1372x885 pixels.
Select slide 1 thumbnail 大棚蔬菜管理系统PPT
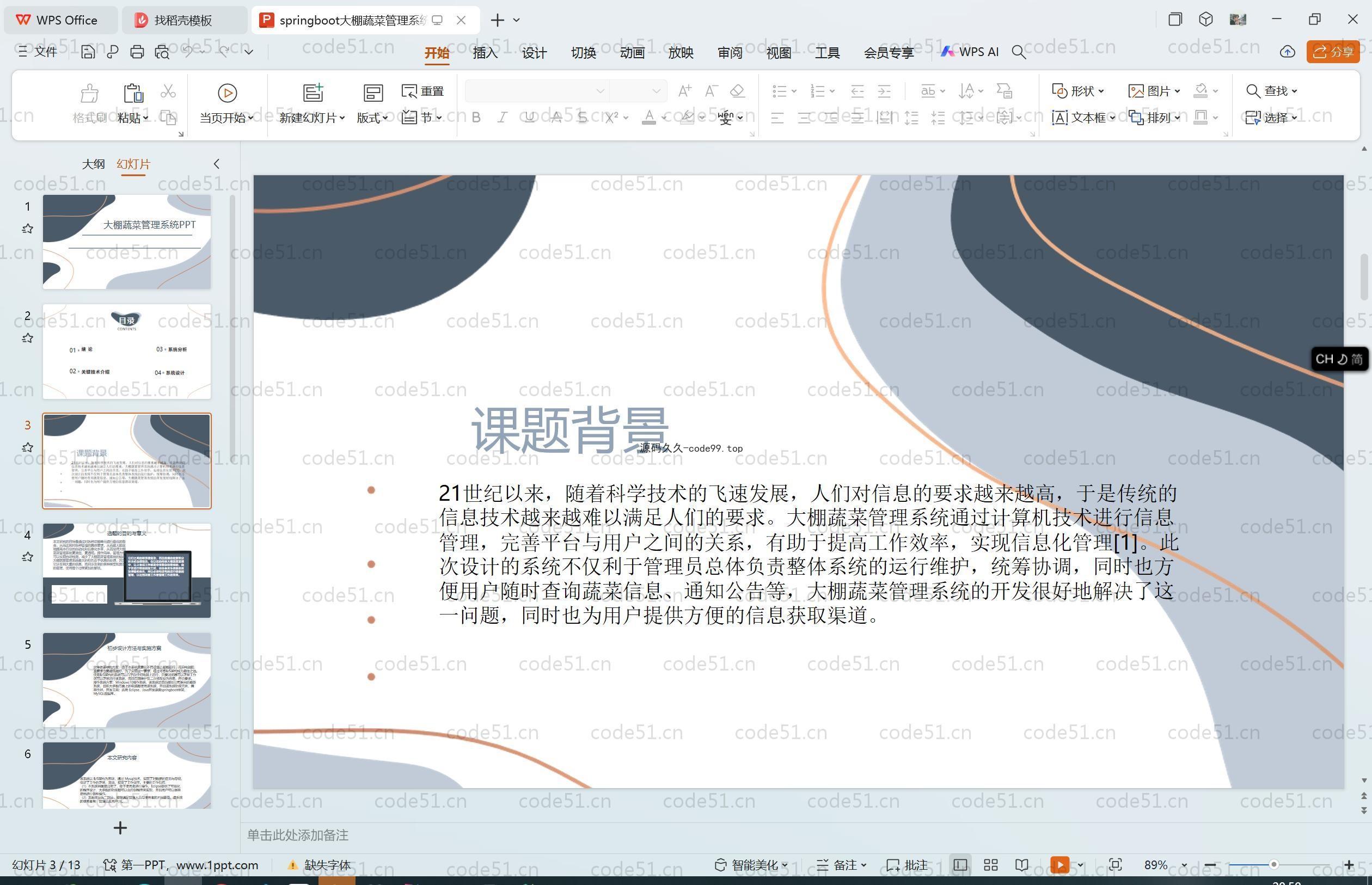127,241
